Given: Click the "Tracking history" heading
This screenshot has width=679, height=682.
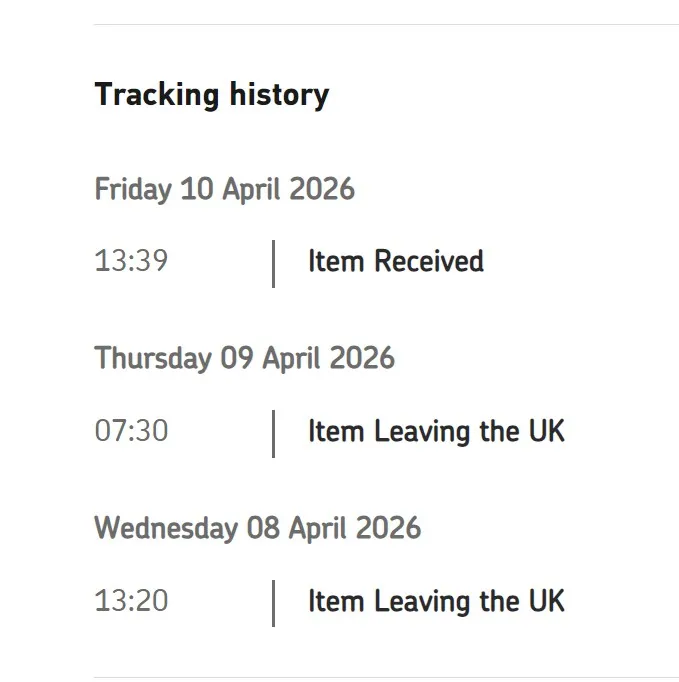Looking at the screenshot, I should click(x=211, y=95).
